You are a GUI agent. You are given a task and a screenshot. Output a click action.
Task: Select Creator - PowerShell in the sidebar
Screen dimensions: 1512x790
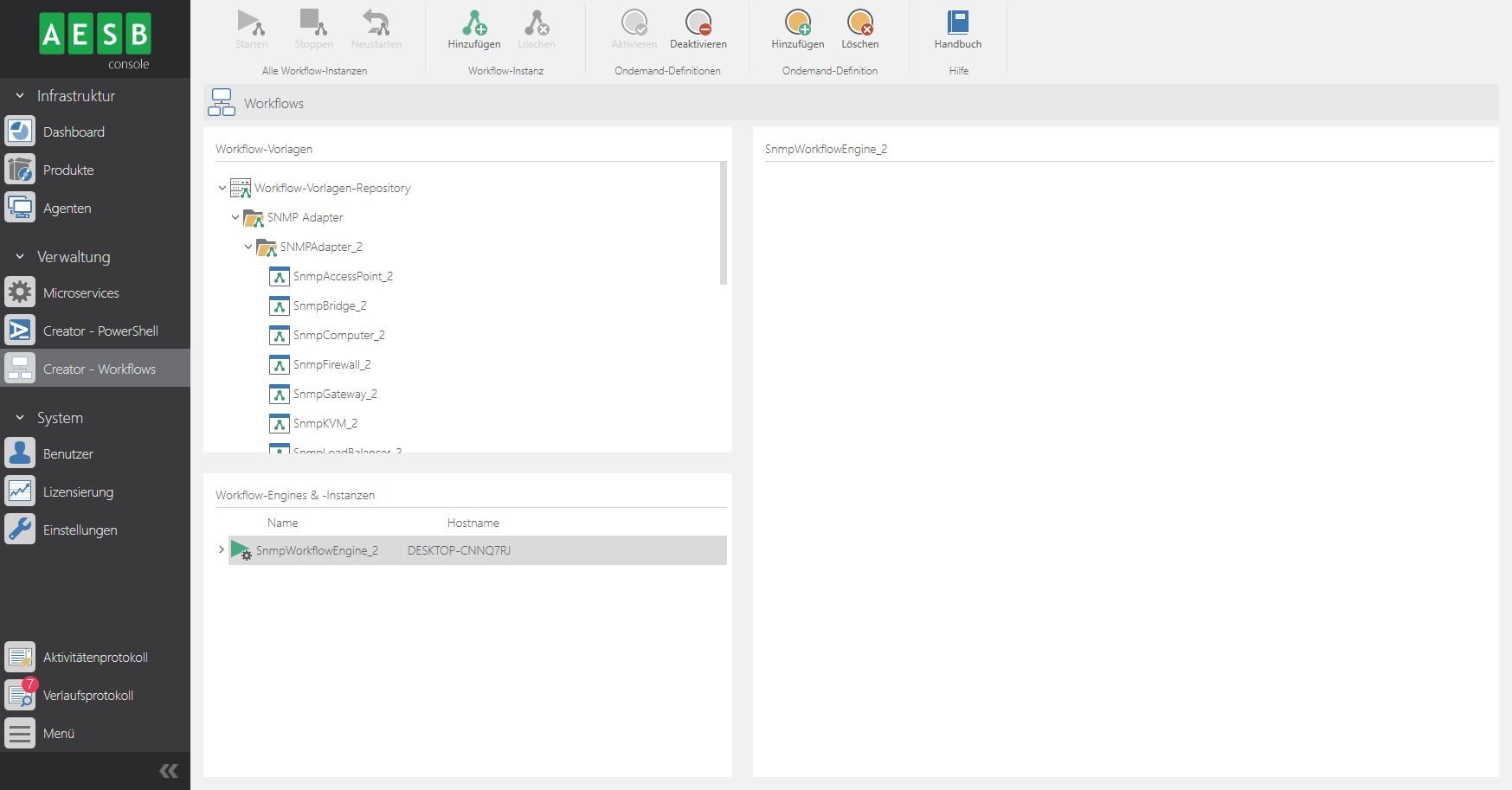pos(100,330)
